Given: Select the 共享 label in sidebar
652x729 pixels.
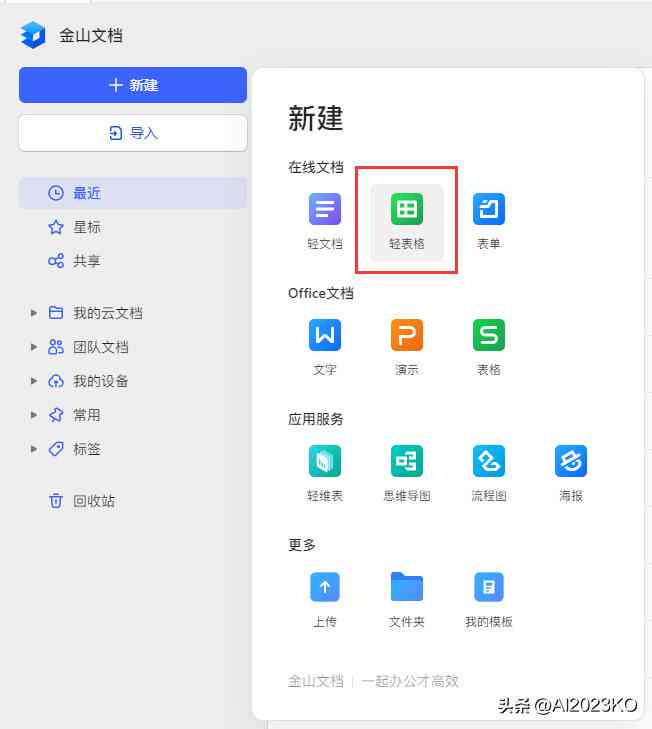Looking at the screenshot, I should pos(86,261).
